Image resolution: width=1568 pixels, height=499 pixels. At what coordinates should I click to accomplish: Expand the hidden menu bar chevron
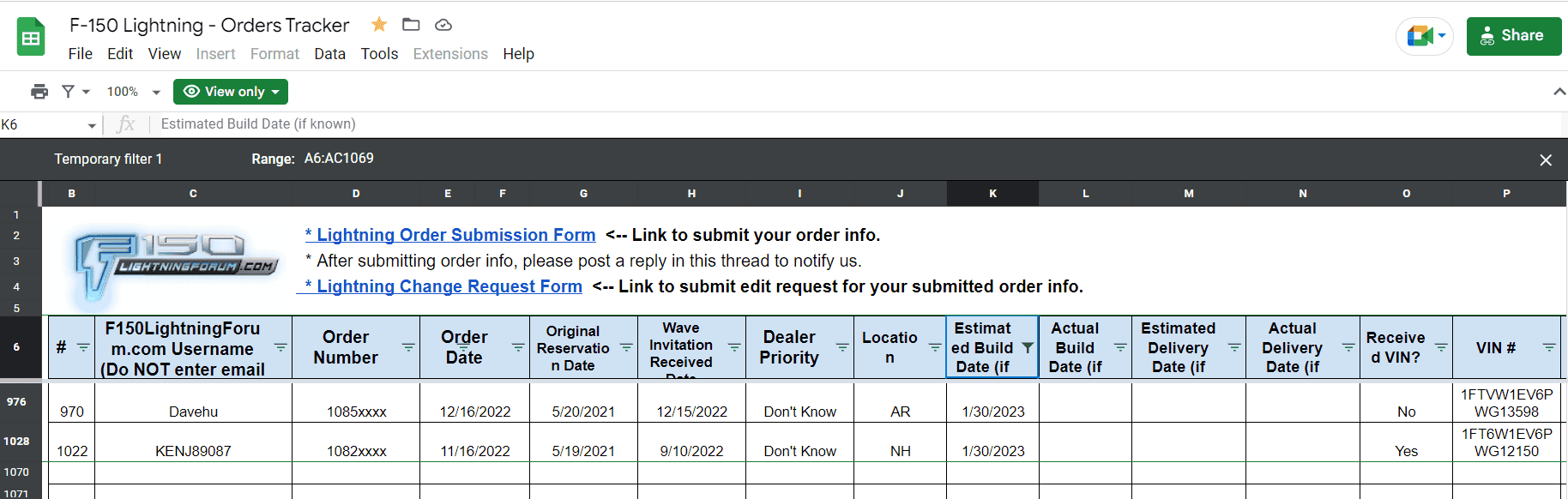(1559, 92)
